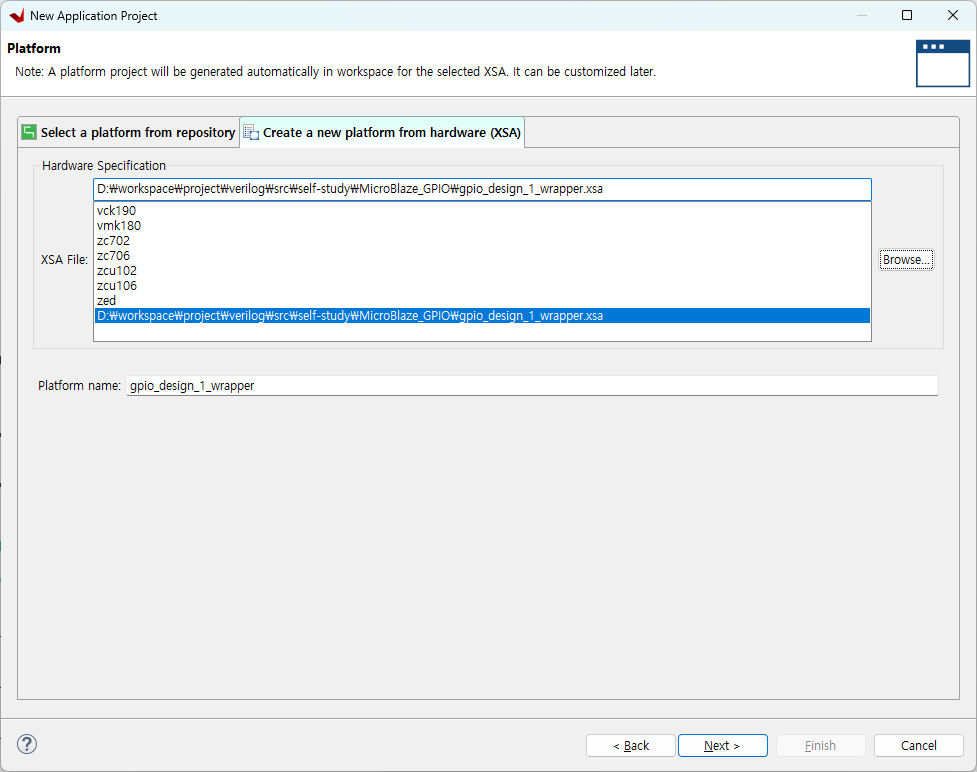Click the XSA hardware tab icon
977x772 pixels.
251,132
